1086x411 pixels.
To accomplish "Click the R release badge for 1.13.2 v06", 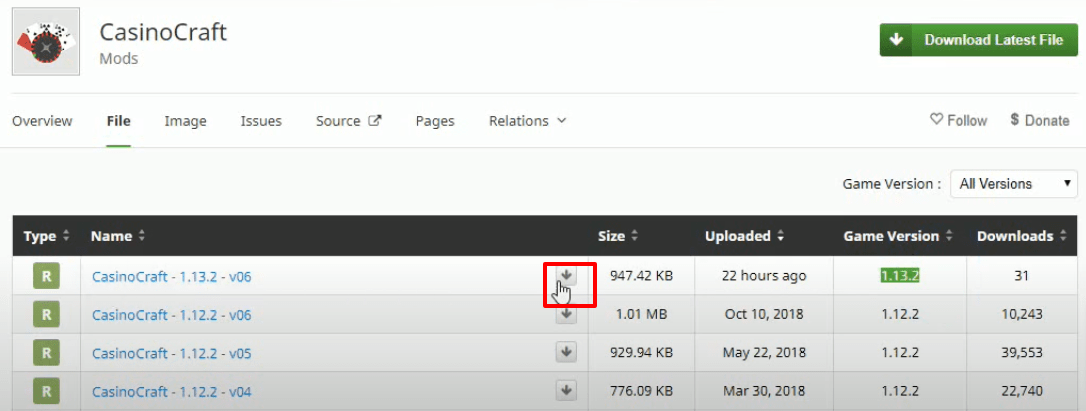I will tap(46, 275).
